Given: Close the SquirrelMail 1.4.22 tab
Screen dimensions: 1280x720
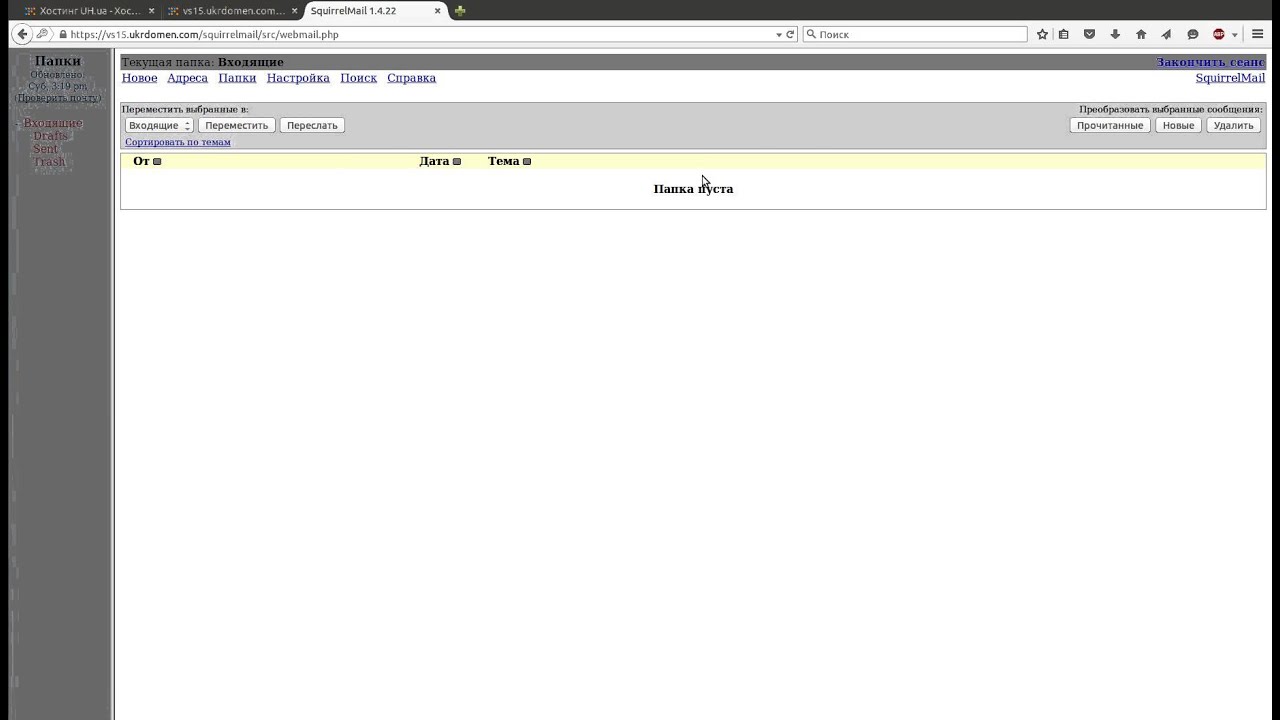Looking at the screenshot, I should (437, 11).
